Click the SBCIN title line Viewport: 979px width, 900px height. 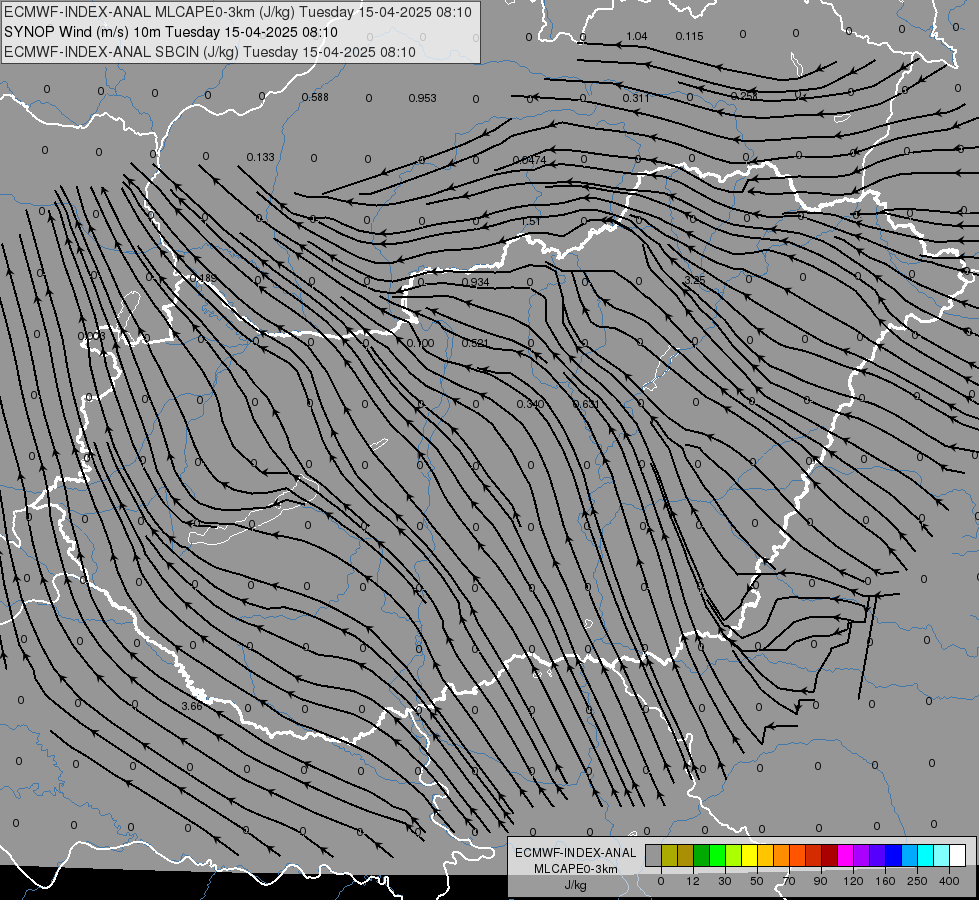click(x=210, y=52)
